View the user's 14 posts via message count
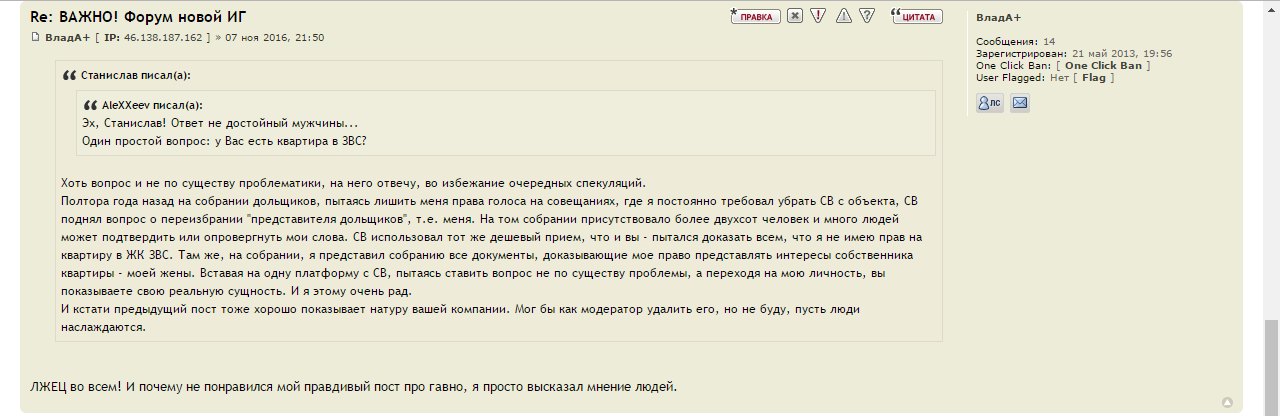This screenshot has height=416, width=1280. [x=1048, y=42]
